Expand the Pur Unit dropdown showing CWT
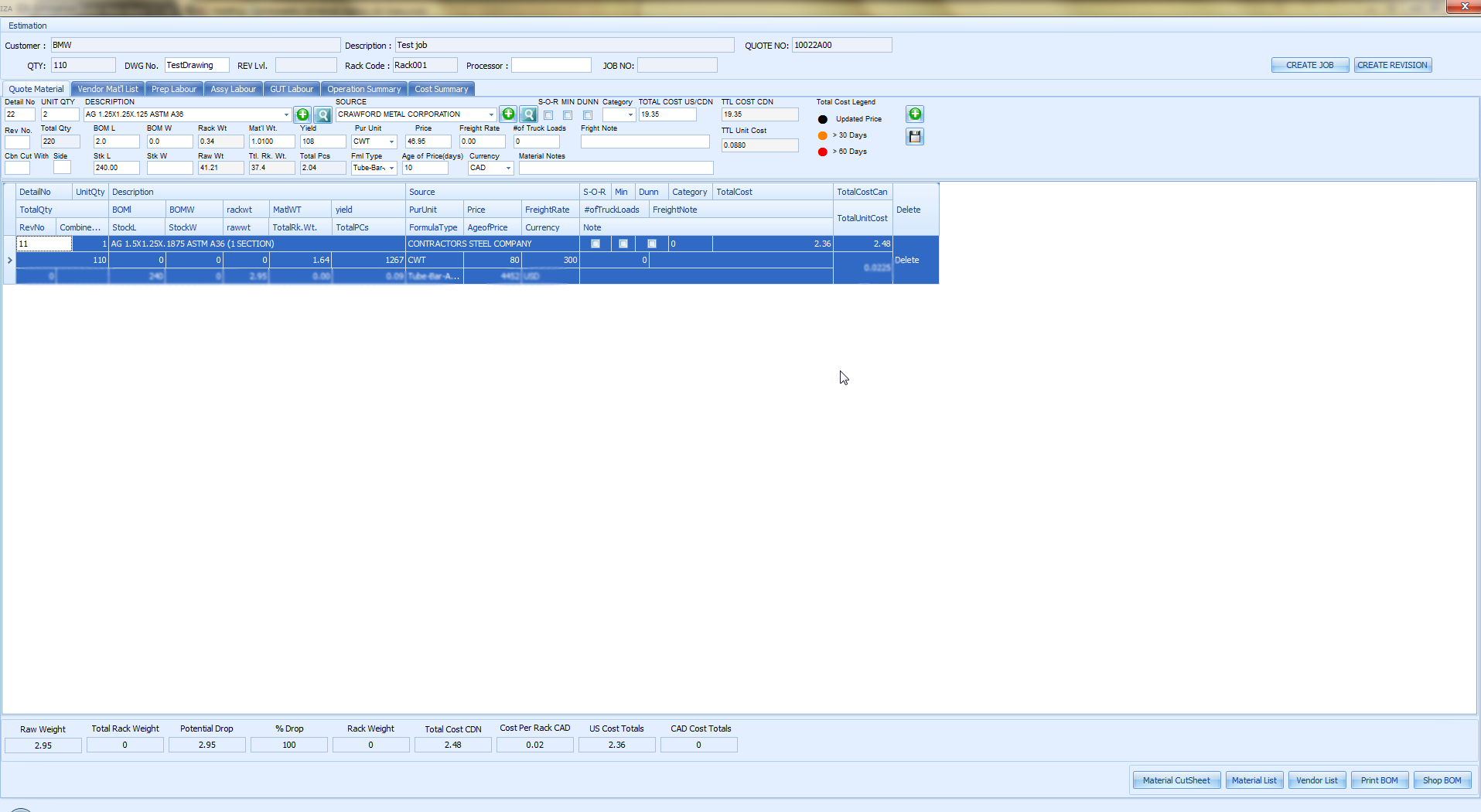The width and height of the screenshot is (1481, 812). pyautogui.click(x=391, y=142)
